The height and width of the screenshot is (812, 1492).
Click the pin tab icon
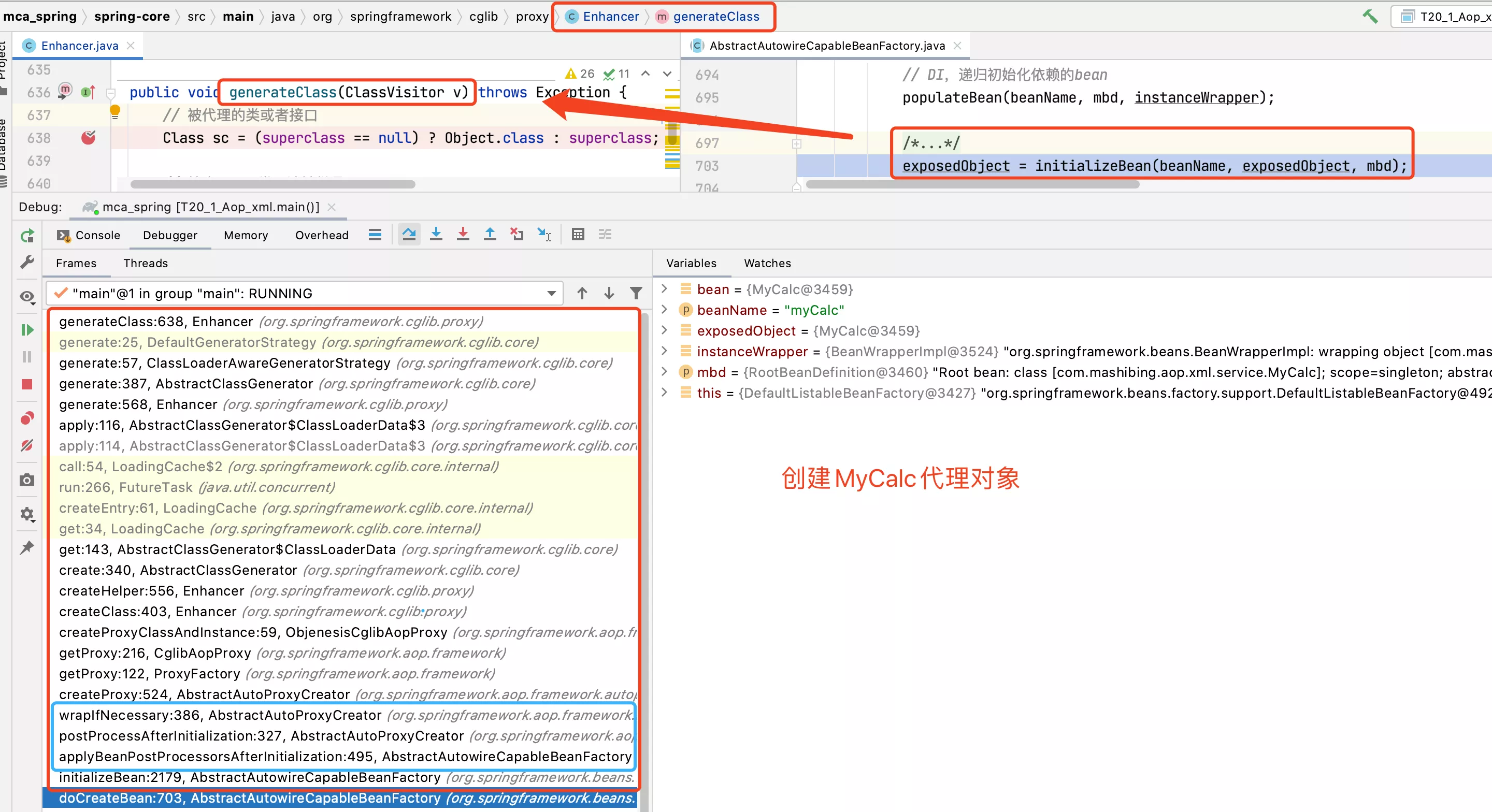click(27, 547)
